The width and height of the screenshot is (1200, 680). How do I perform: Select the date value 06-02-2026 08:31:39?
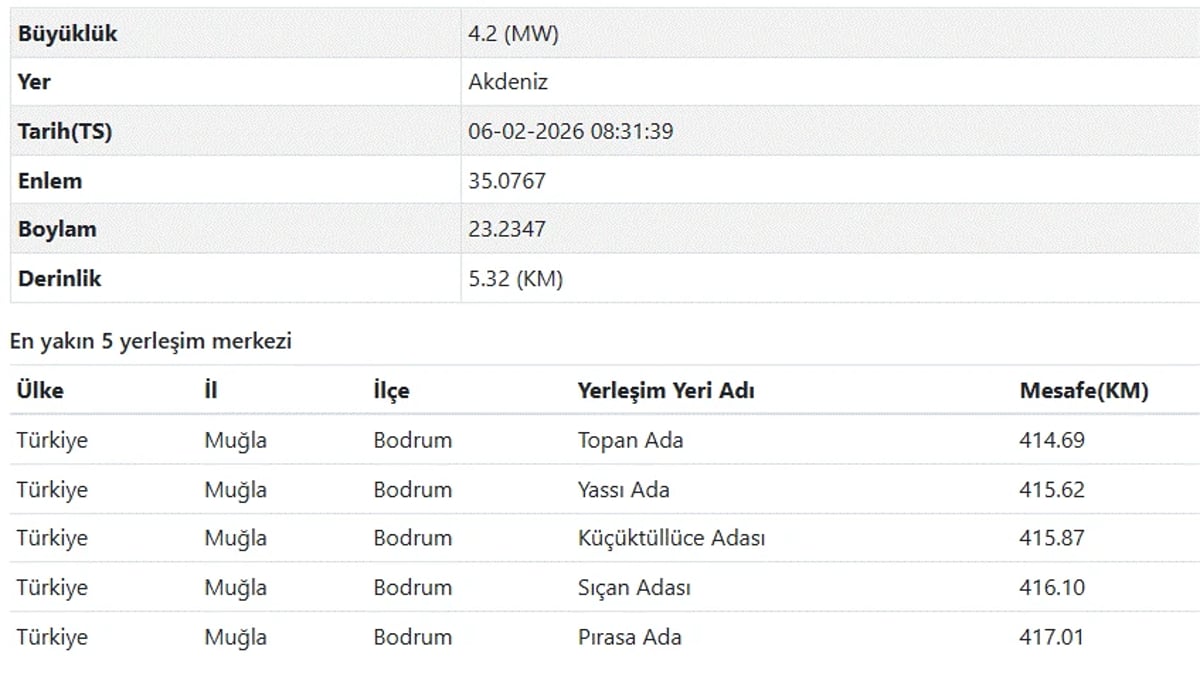pos(570,132)
